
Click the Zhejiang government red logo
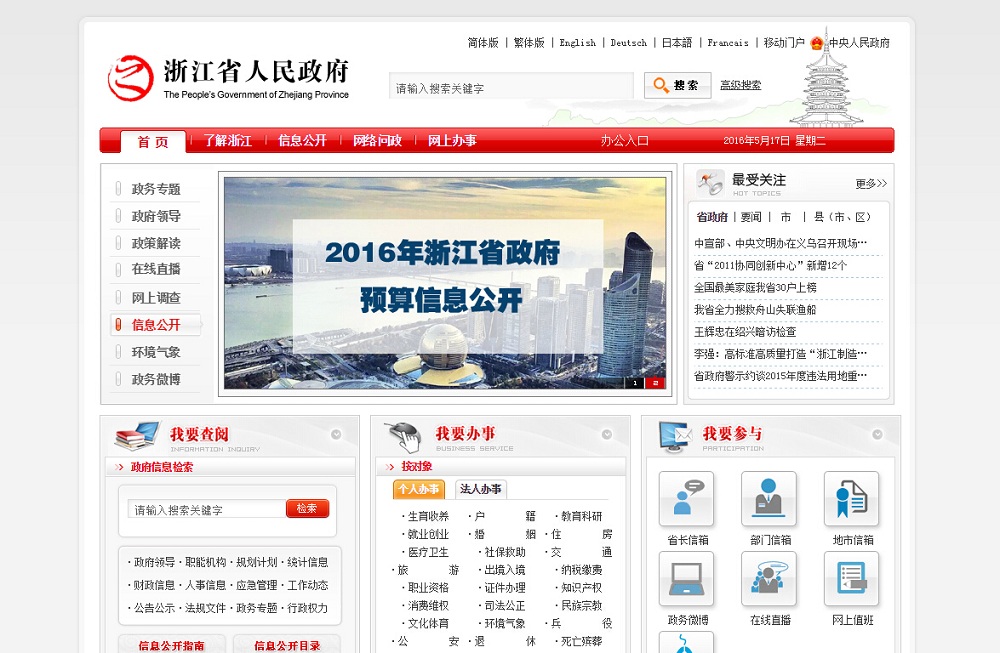(x=130, y=78)
